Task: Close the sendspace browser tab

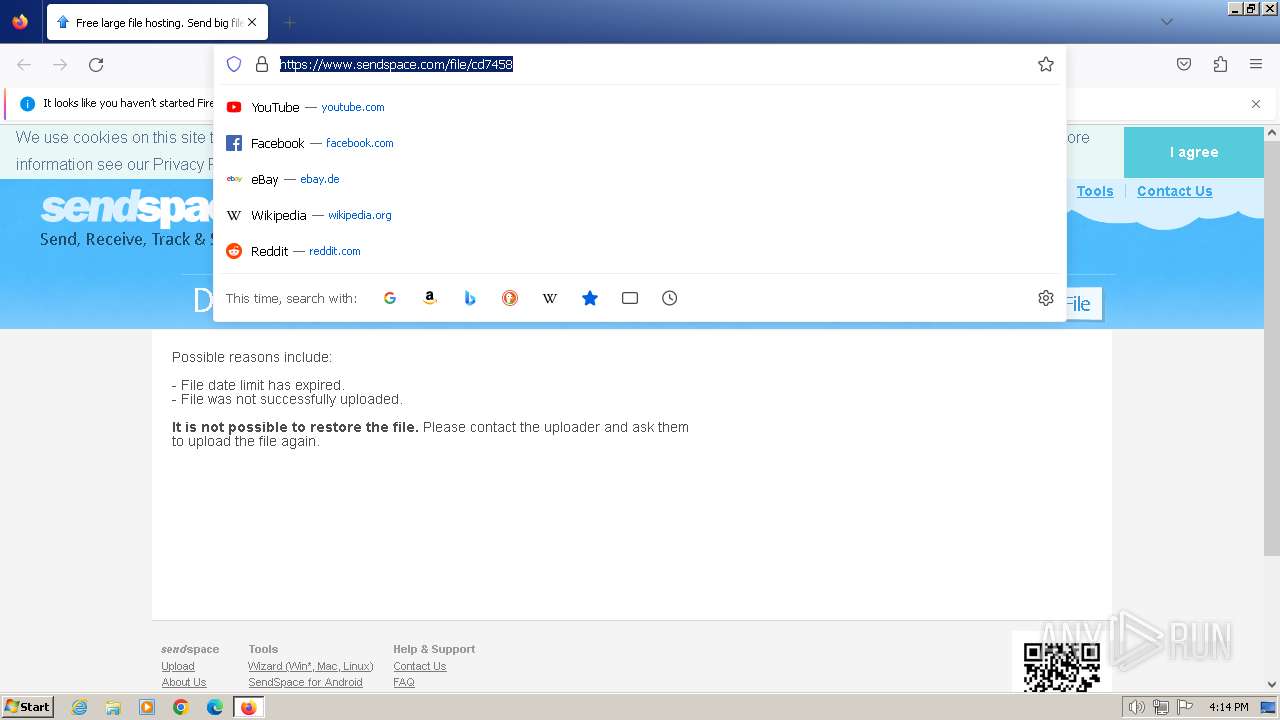Action: [x=252, y=22]
